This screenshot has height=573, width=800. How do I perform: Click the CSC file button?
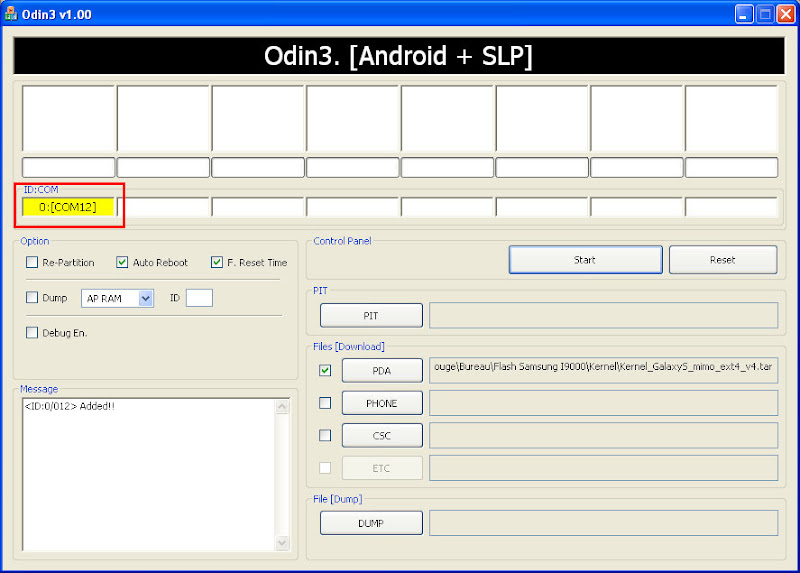(x=382, y=435)
